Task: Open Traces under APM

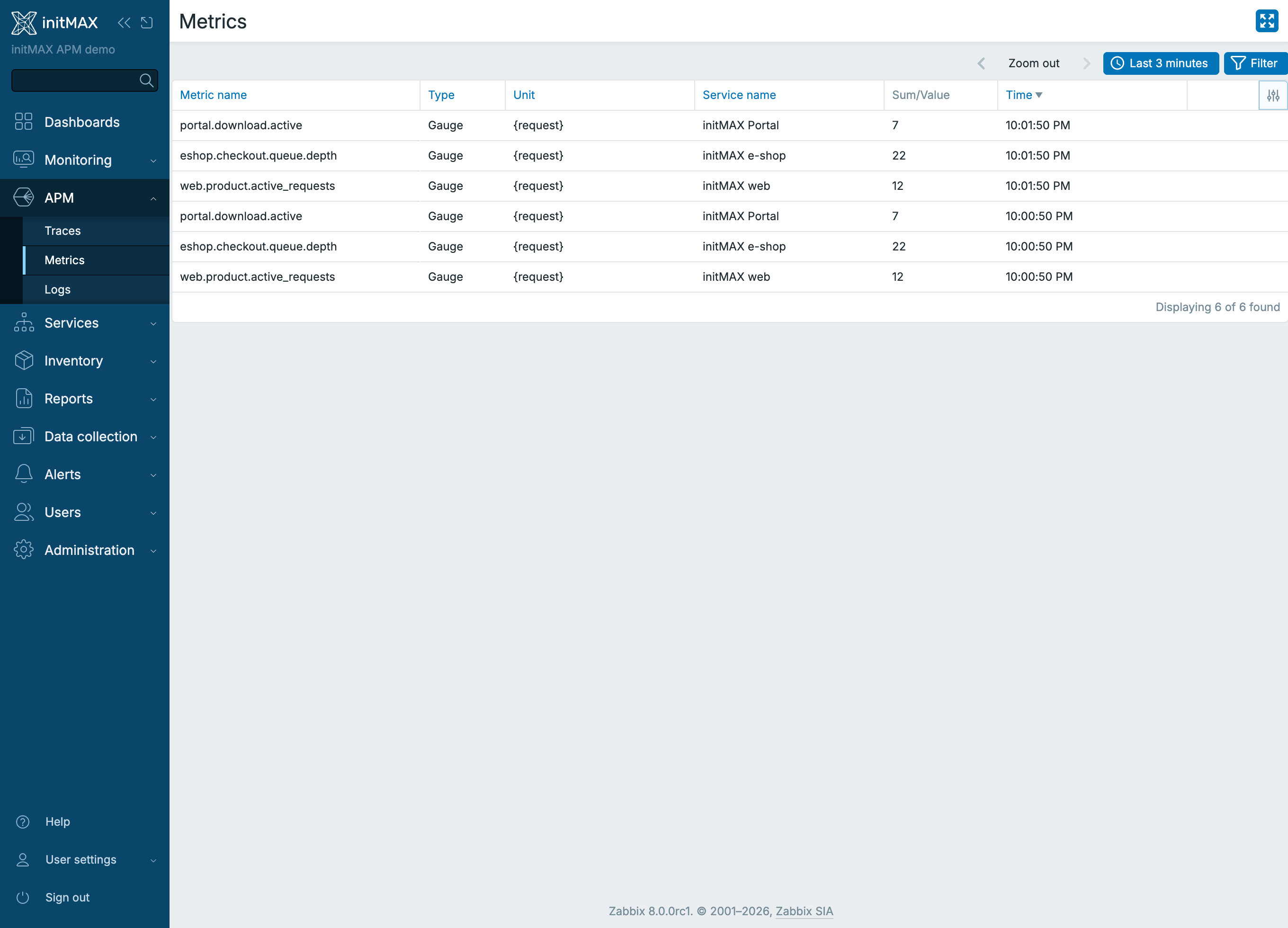Action: tap(96, 231)
